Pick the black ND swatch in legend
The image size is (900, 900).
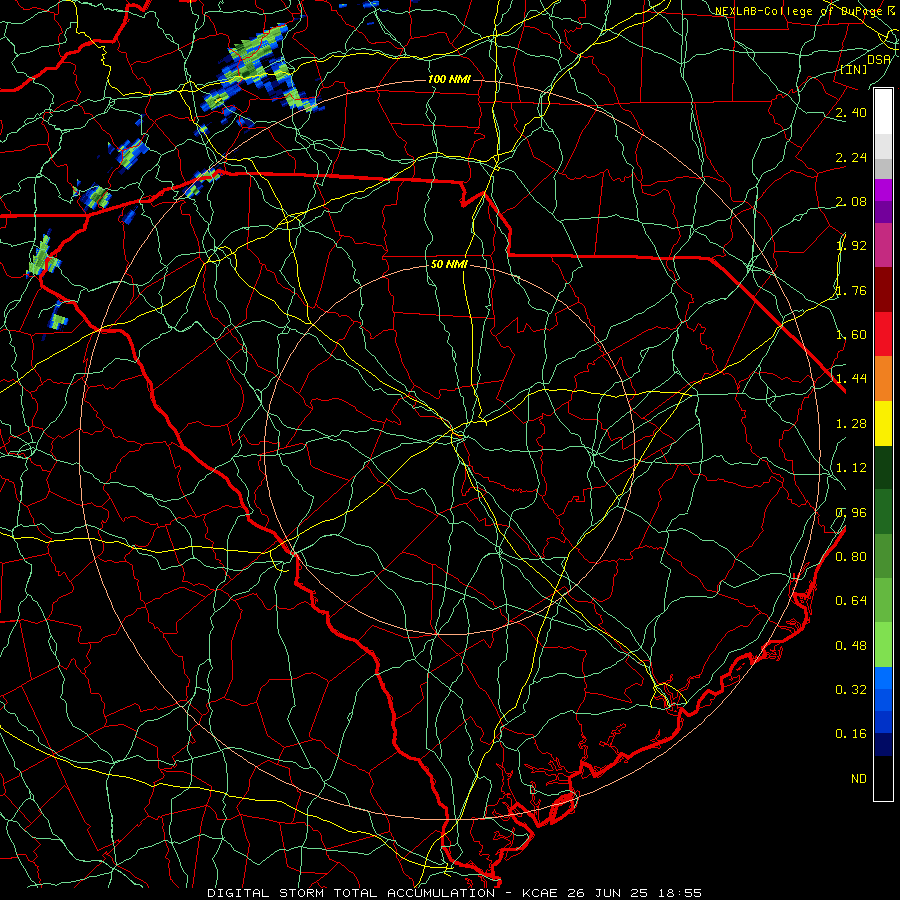point(883,778)
